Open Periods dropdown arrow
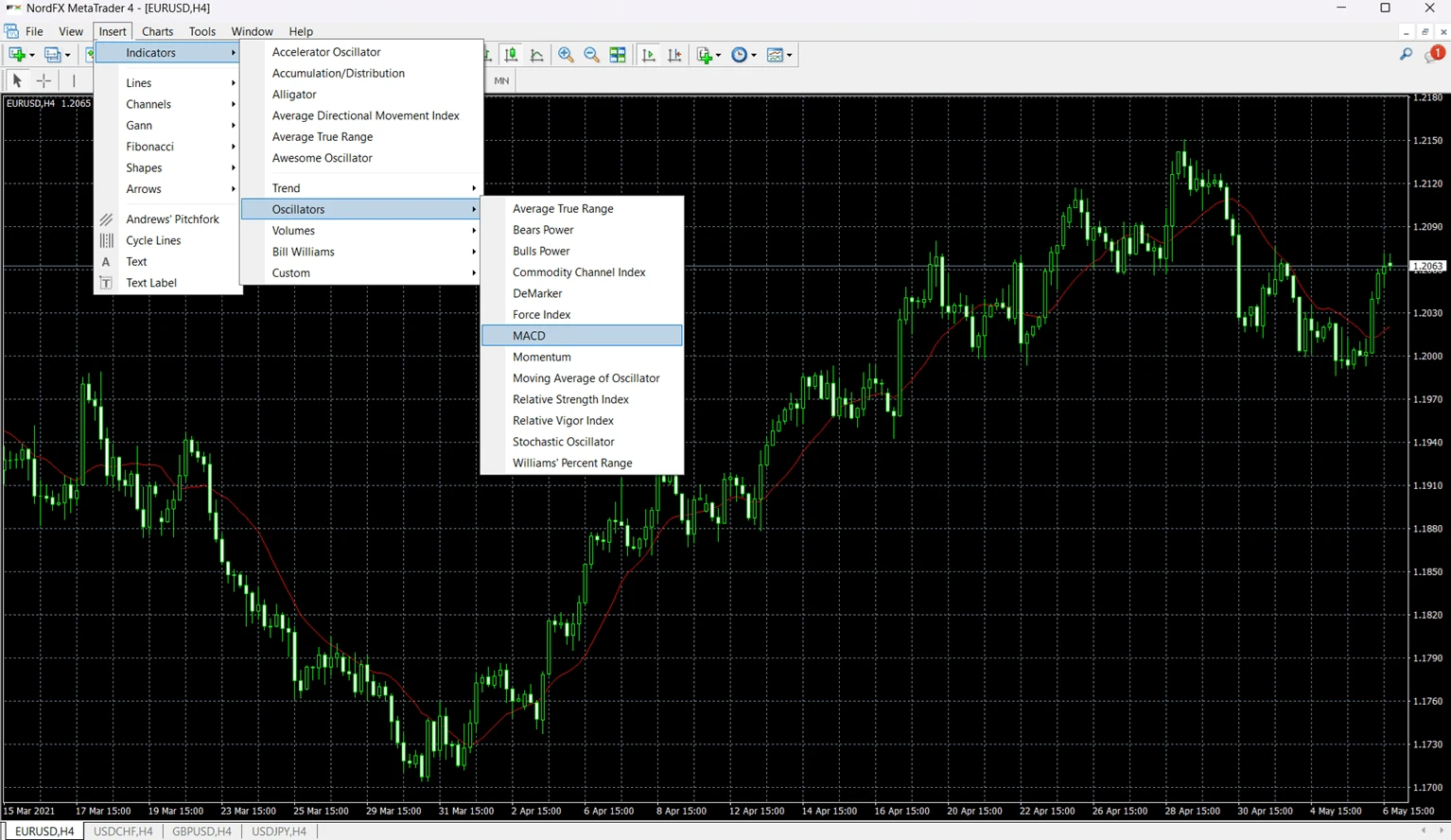This screenshot has height=840, width=1451. (754, 55)
